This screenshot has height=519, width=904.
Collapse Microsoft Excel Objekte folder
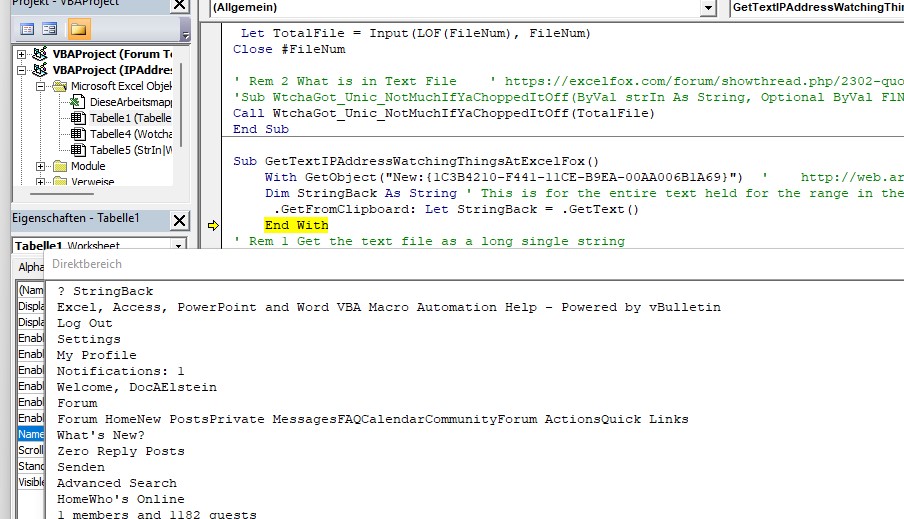(40, 86)
